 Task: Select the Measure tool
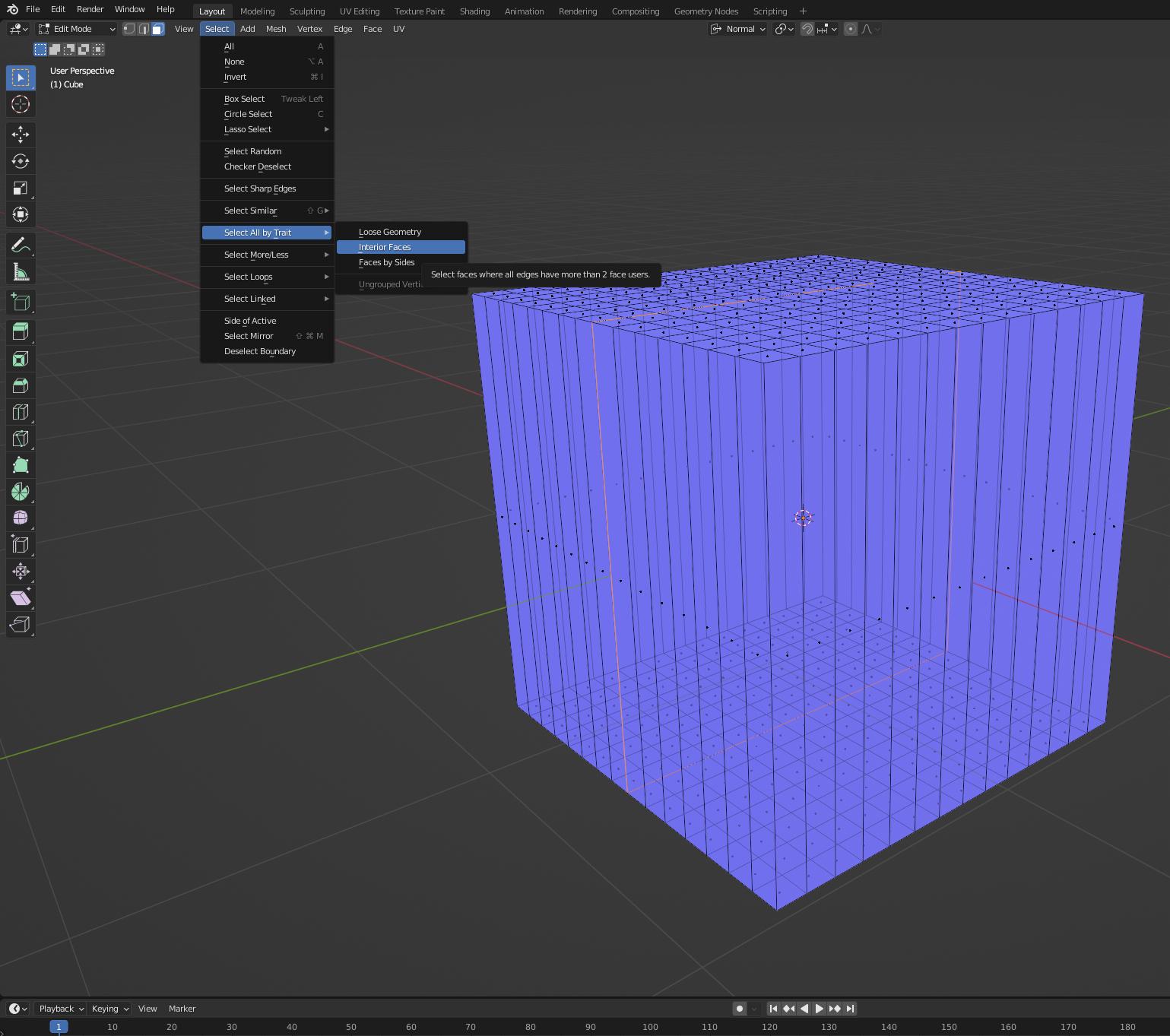tap(21, 272)
